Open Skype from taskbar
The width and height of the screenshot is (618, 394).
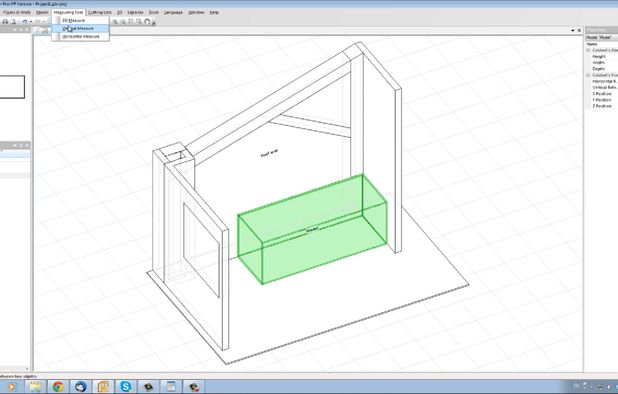click(126, 387)
